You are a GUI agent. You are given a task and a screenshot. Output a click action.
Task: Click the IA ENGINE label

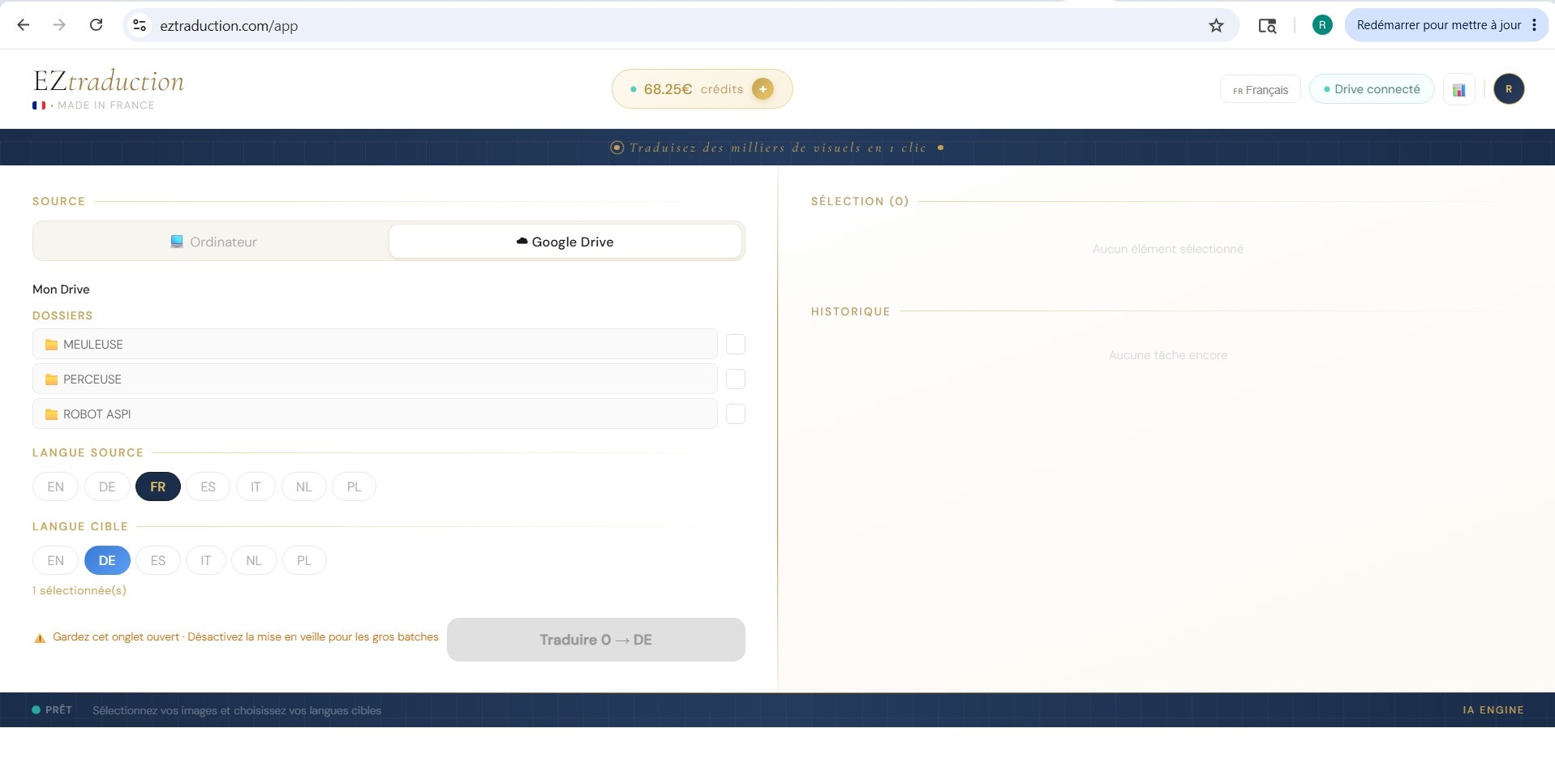pyautogui.click(x=1493, y=710)
